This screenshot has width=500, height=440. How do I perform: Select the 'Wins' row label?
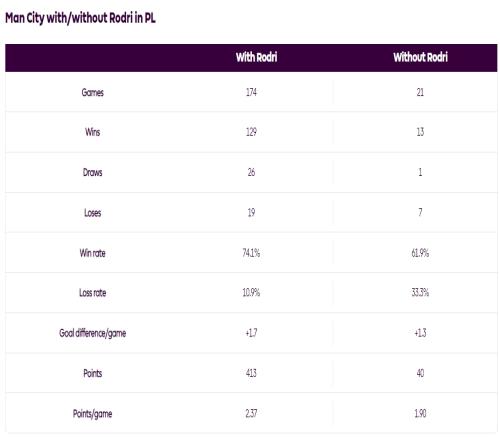pyautogui.click(x=93, y=132)
